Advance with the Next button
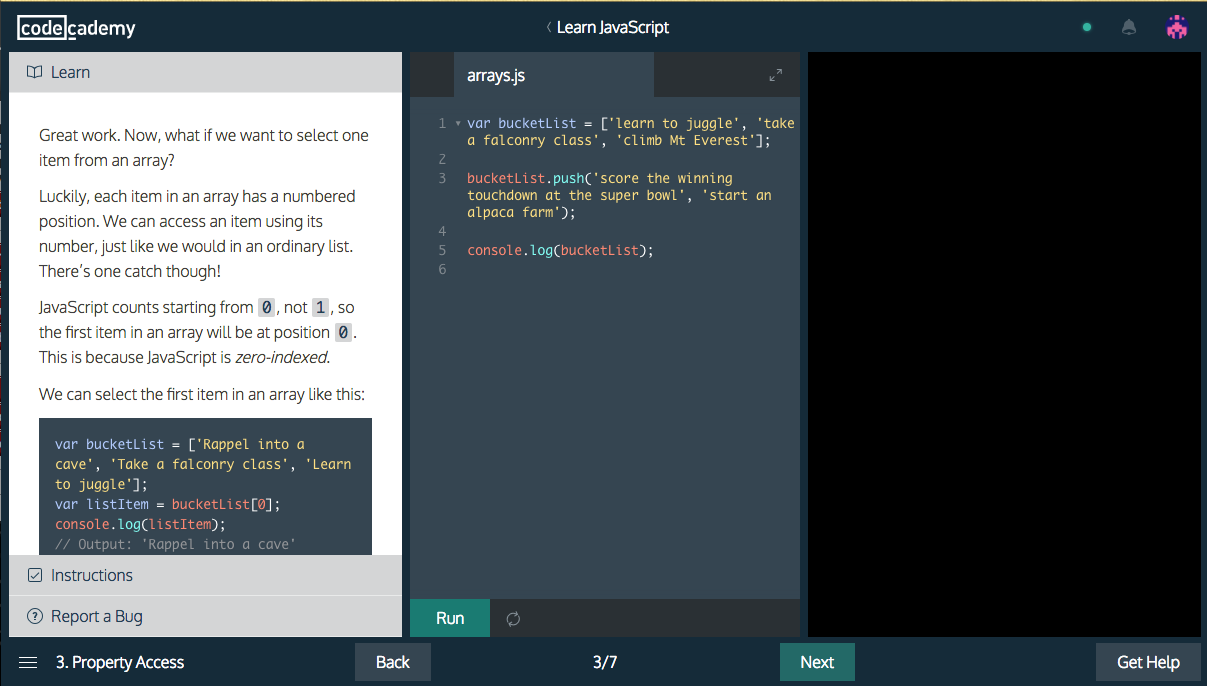This screenshot has height=686, width=1207. click(x=817, y=662)
